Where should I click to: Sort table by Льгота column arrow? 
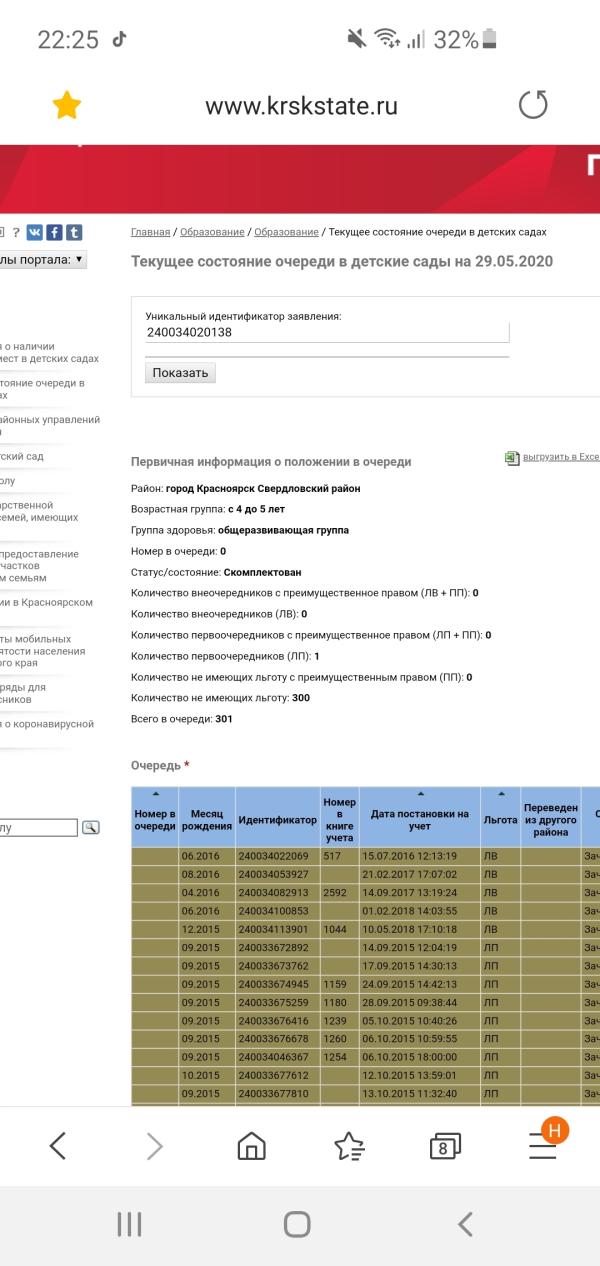(x=500, y=794)
